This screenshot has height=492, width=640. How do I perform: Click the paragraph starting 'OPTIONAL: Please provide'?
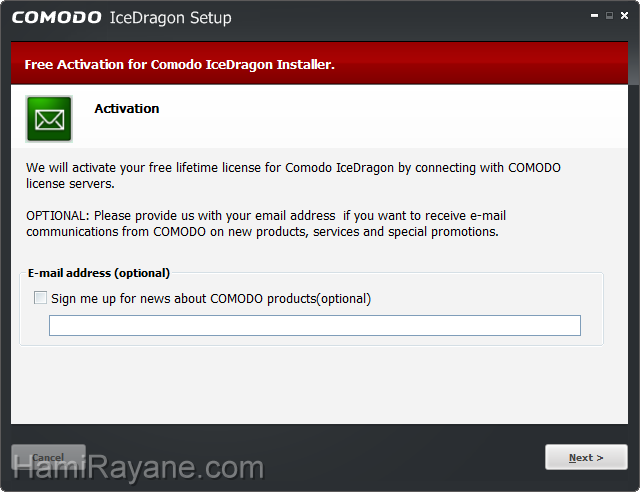pos(266,223)
